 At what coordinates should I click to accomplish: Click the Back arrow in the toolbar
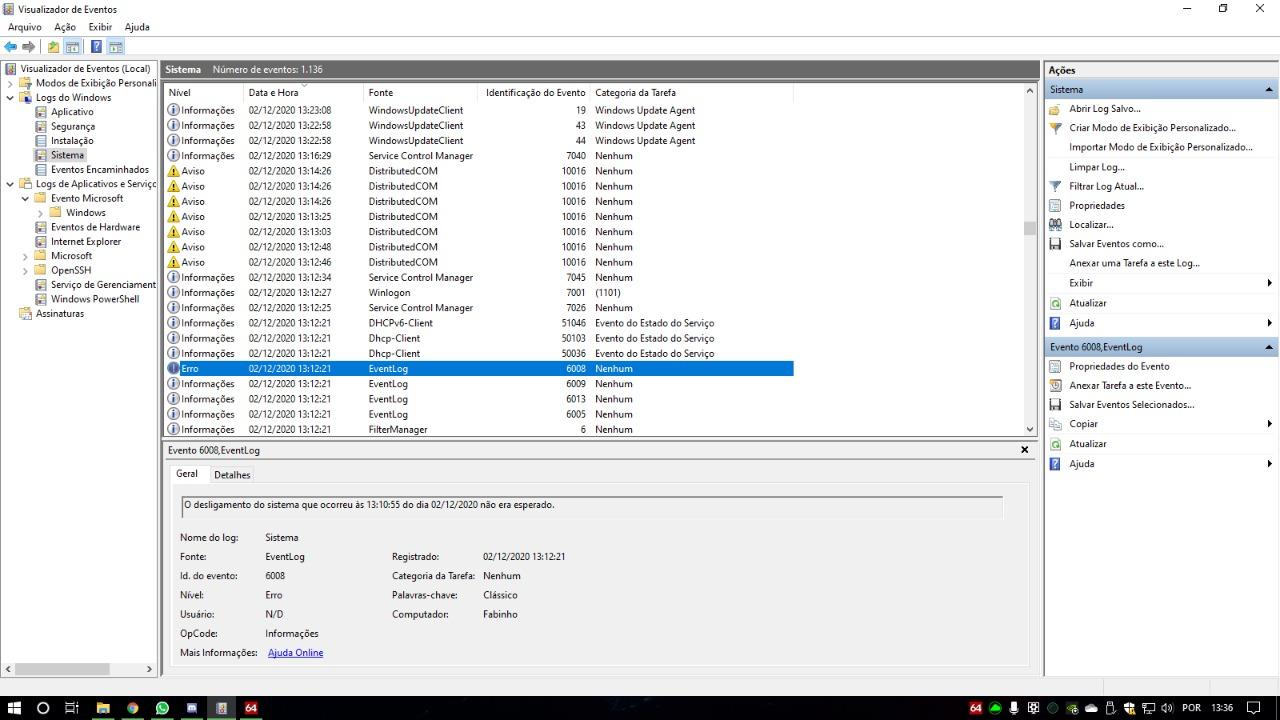coord(11,47)
